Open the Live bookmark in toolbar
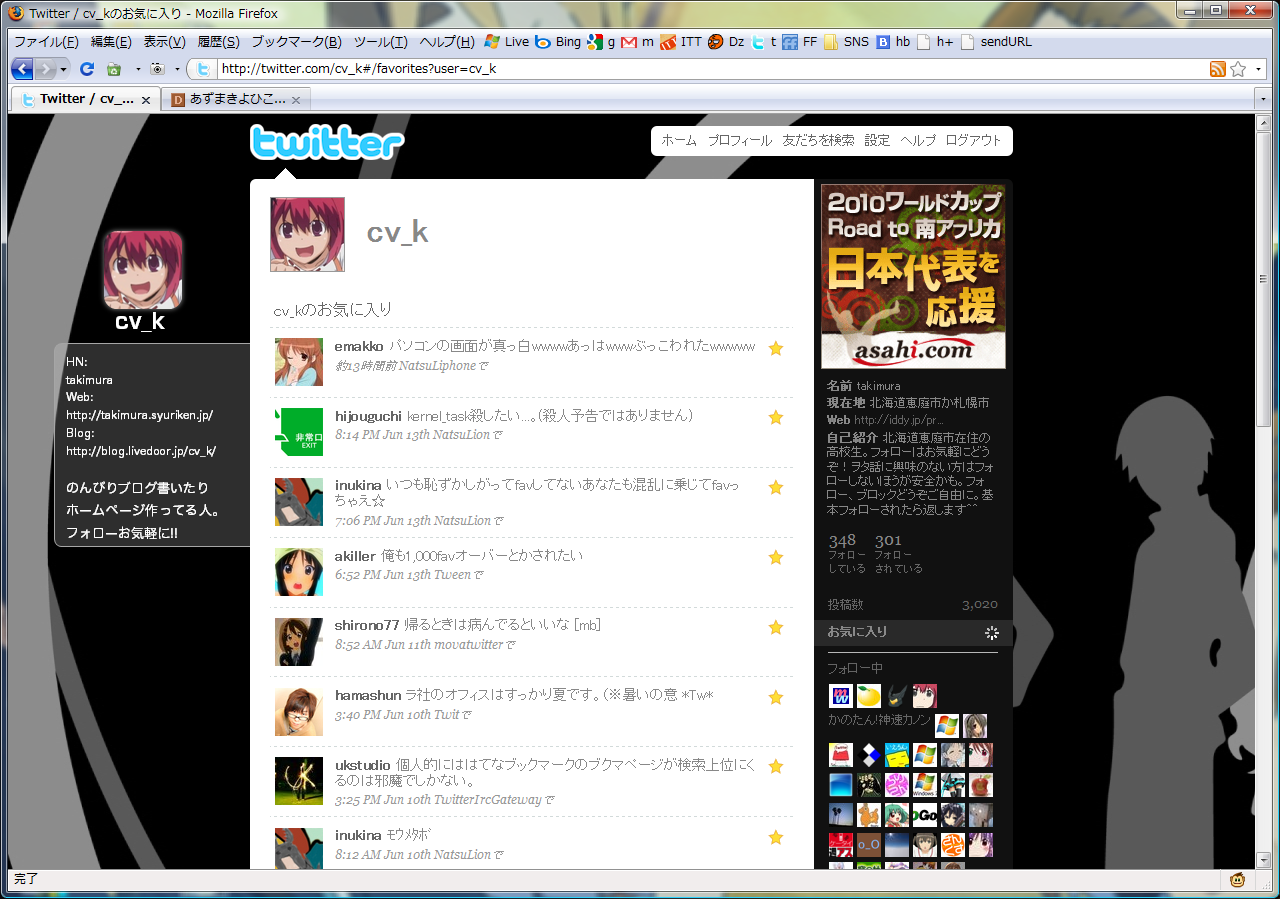The image size is (1280, 899). pos(507,42)
